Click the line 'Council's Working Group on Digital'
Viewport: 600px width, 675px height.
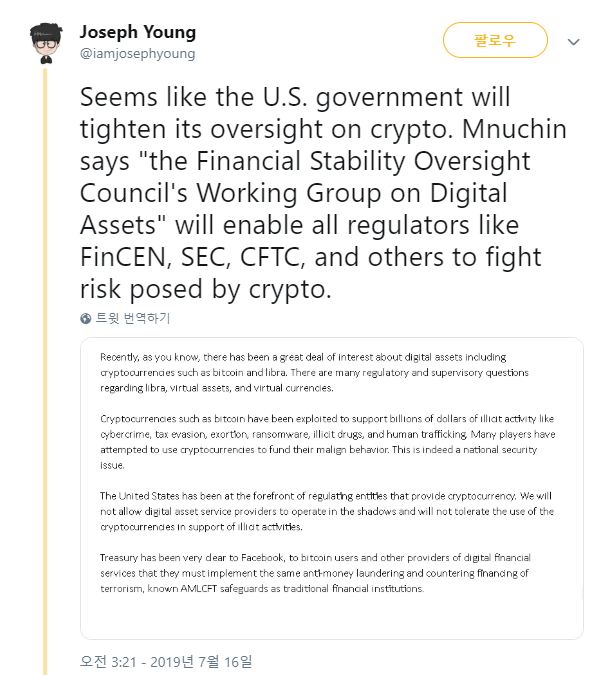[294, 193]
